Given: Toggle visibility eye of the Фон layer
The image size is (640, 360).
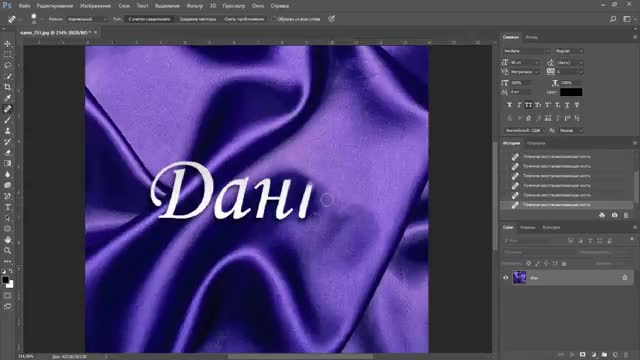Looking at the screenshot, I should [506, 278].
